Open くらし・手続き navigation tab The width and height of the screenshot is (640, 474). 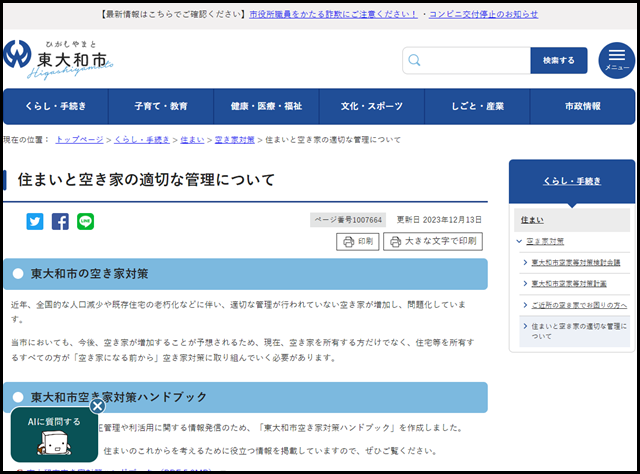click(56, 106)
